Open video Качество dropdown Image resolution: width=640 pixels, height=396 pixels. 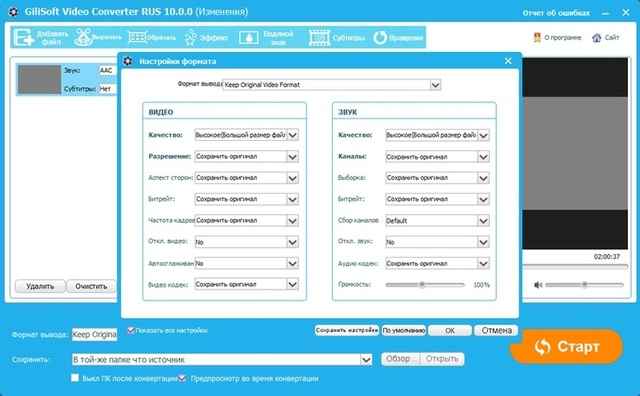tap(293, 135)
